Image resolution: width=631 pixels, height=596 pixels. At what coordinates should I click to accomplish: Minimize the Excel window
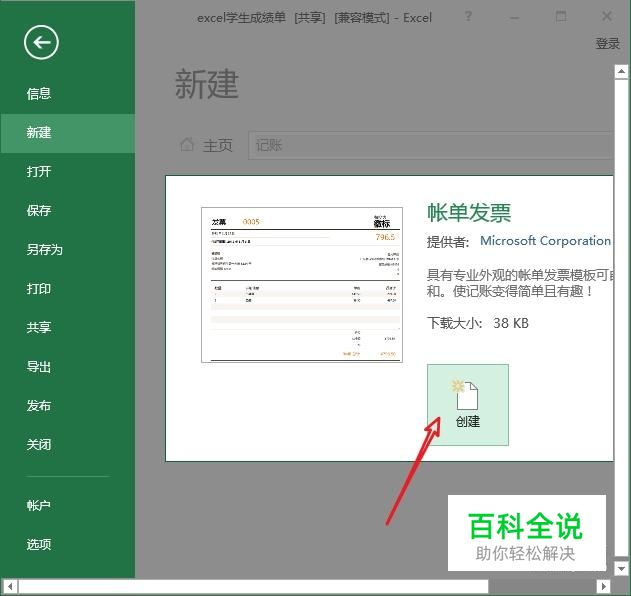tap(514, 17)
